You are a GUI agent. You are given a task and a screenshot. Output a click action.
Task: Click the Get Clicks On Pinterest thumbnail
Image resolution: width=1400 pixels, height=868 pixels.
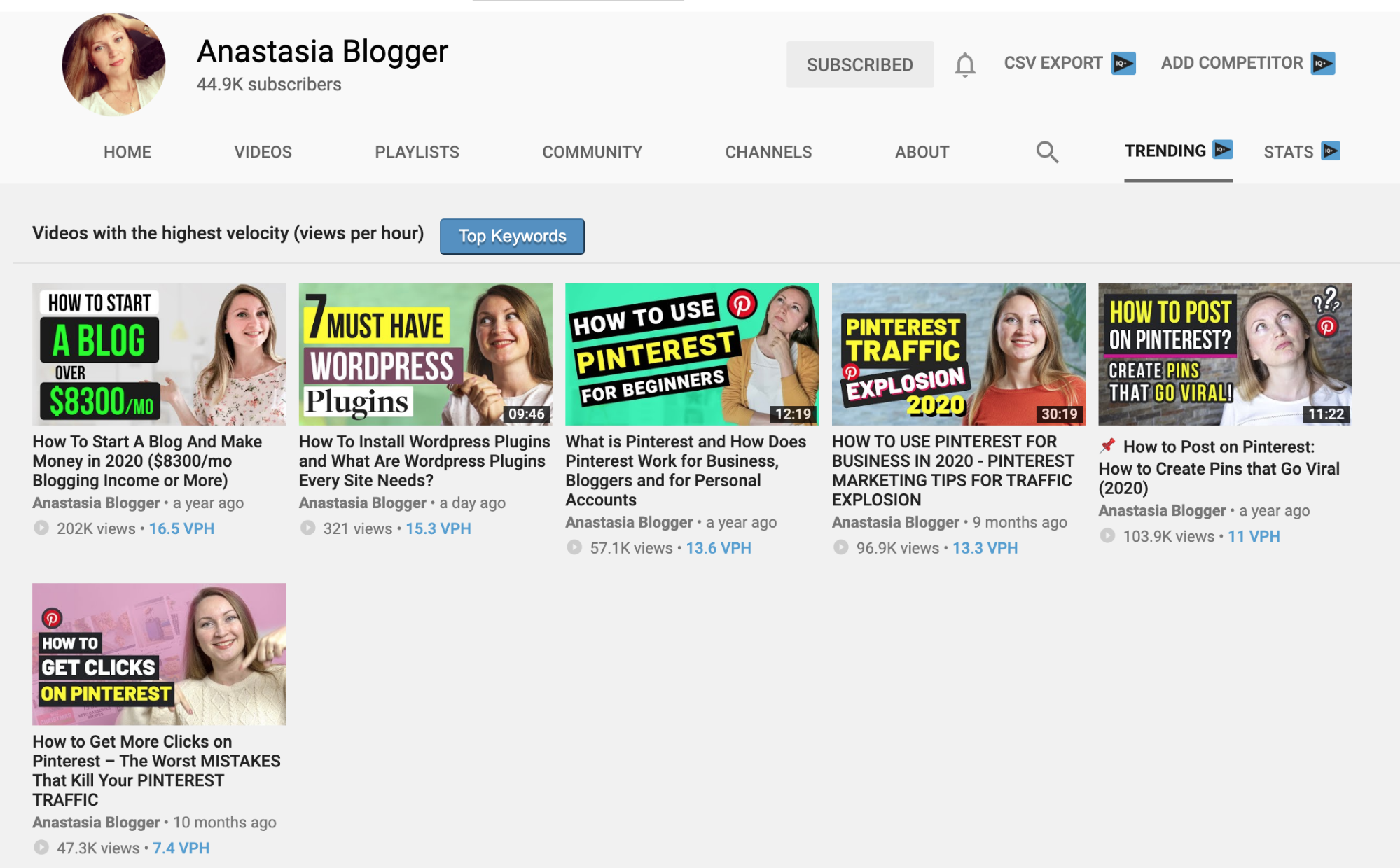pos(159,654)
